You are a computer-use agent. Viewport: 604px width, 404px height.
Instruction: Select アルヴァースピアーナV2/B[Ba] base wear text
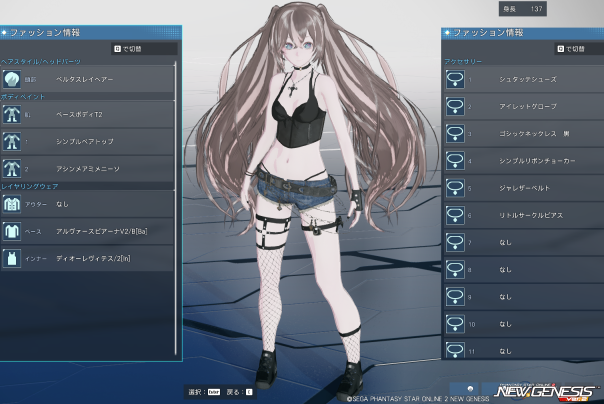pyautogui.click(x=102, y=231)
